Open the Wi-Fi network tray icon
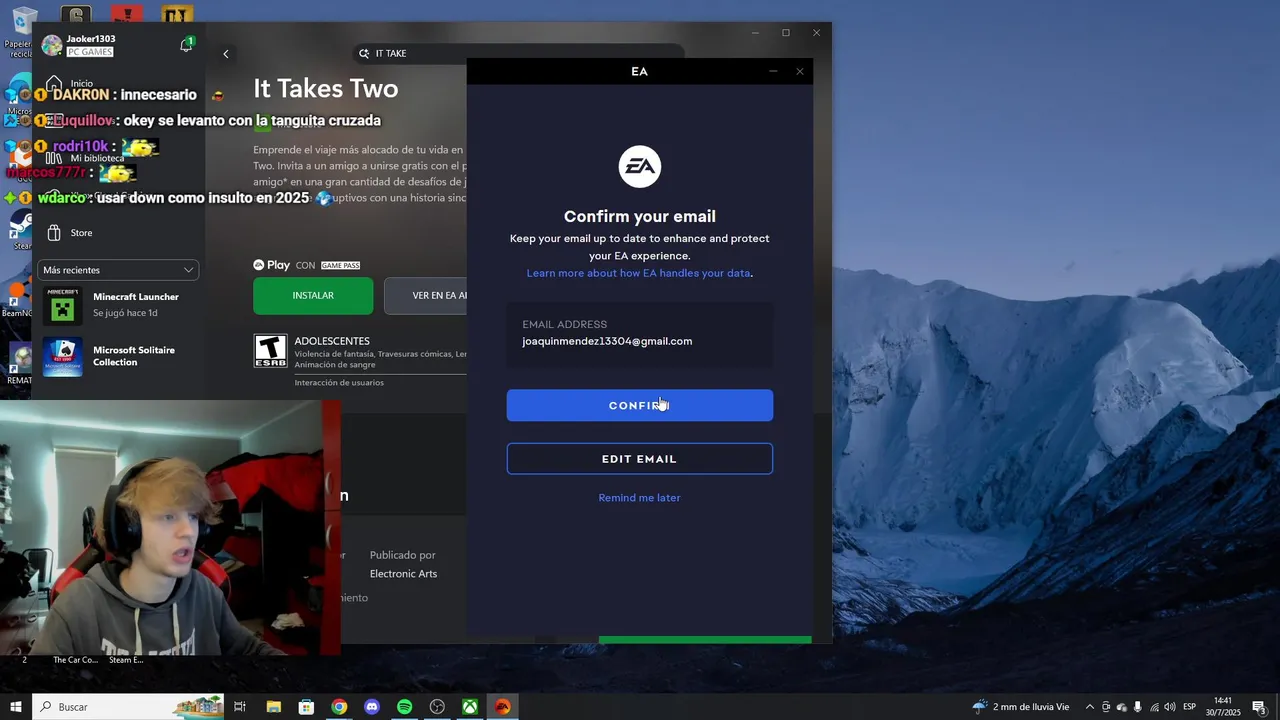This screenshot has height=720, width=1280. click(1154, 707)
